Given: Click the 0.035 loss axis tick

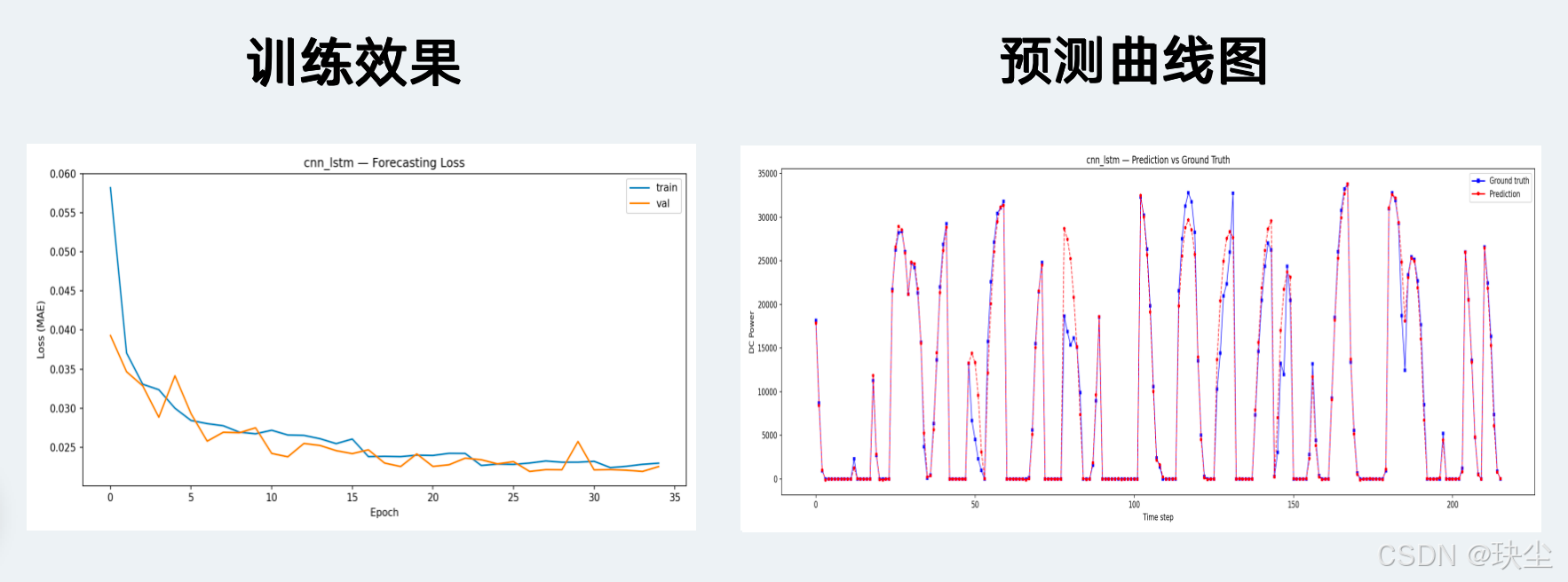Looking at the screenshot, I should (x=63, y=369).
